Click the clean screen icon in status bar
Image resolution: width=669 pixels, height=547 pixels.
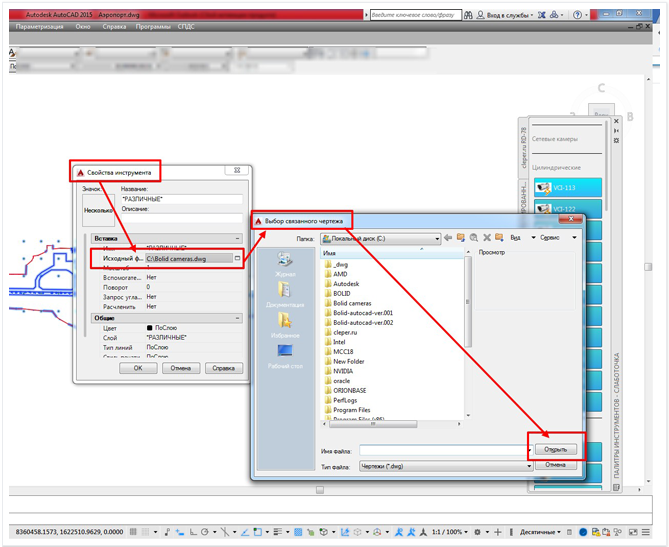point(633,532)
